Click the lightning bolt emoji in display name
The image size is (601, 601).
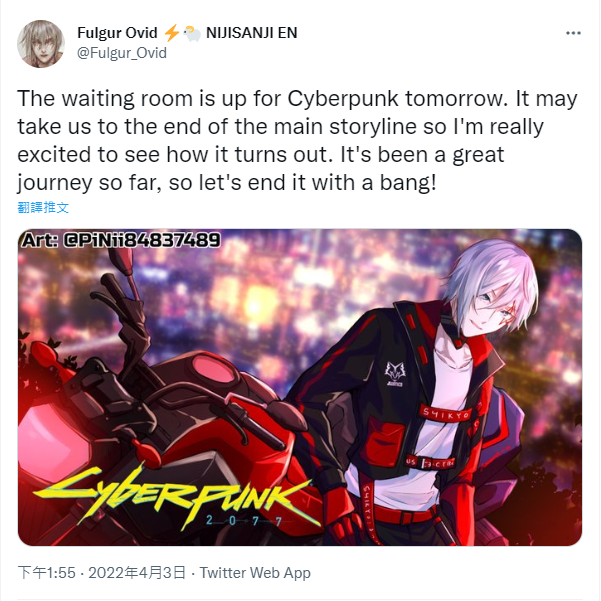pyautogui.click(x=171, y=33)
